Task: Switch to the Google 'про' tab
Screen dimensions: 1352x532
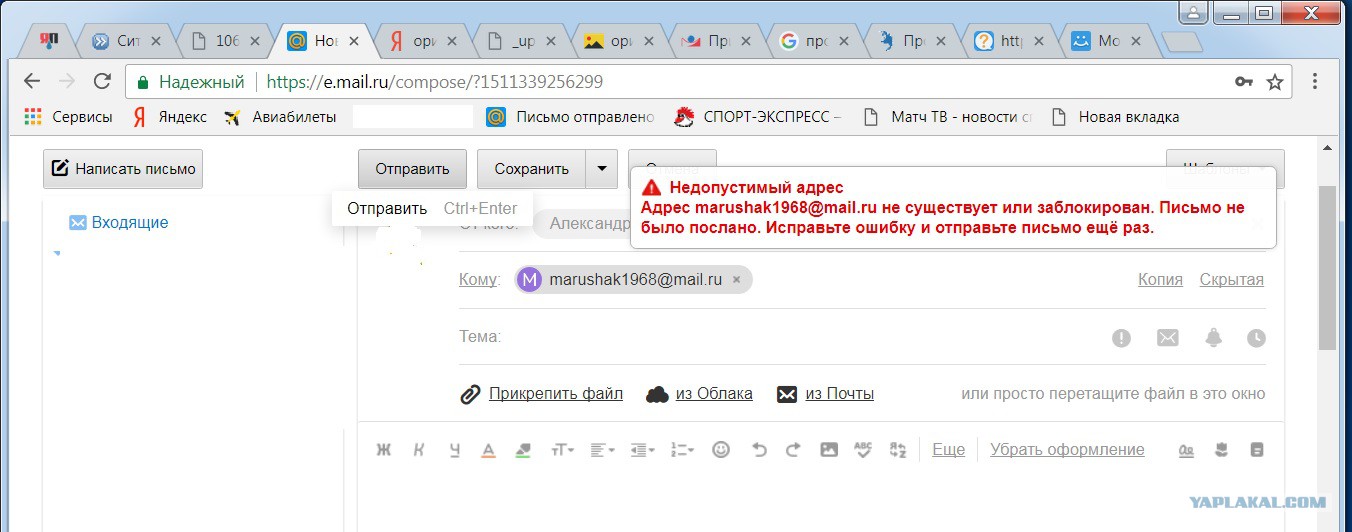Action: click(x=815, y=41)
